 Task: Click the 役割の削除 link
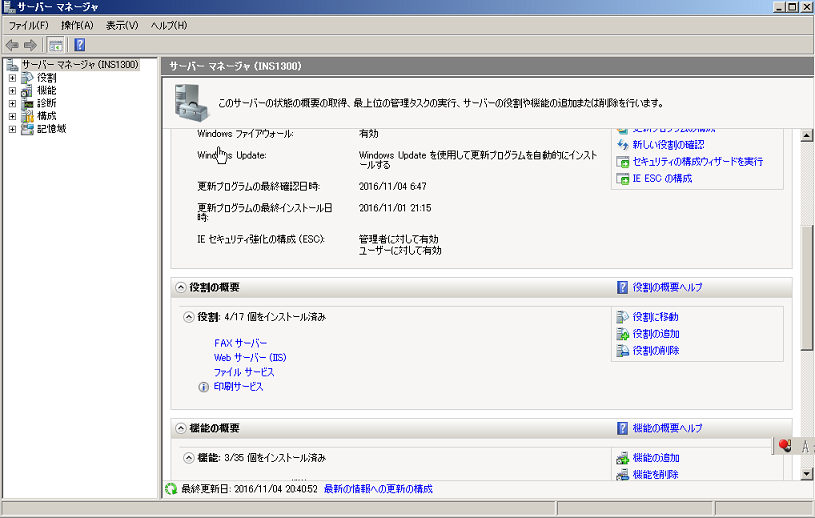656,351
